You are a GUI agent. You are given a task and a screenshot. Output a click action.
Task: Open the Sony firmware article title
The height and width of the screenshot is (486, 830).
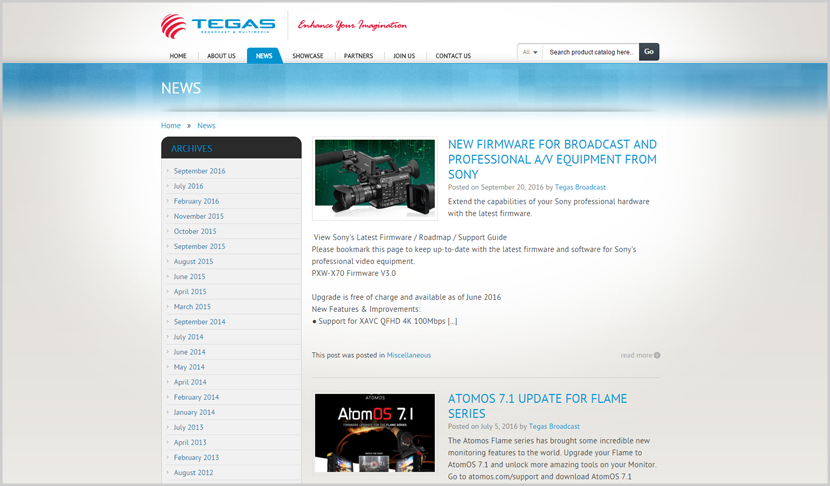(x=552, y=159)
